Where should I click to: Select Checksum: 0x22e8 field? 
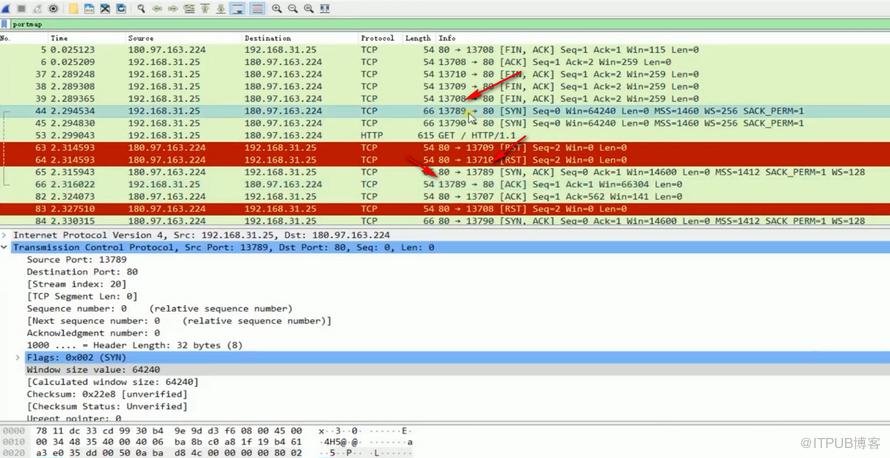pyautogui.click(x=107, y=394)
